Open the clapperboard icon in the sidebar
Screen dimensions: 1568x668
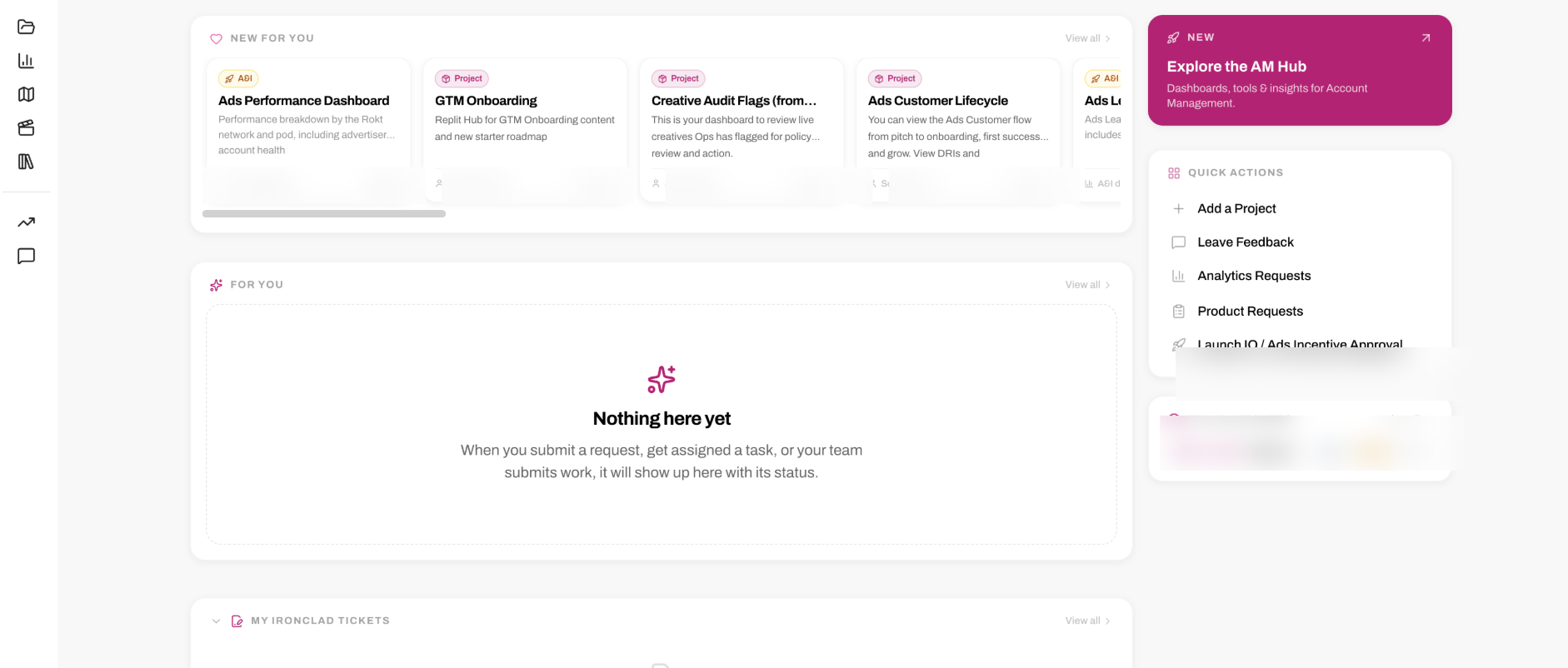[26, 127]
